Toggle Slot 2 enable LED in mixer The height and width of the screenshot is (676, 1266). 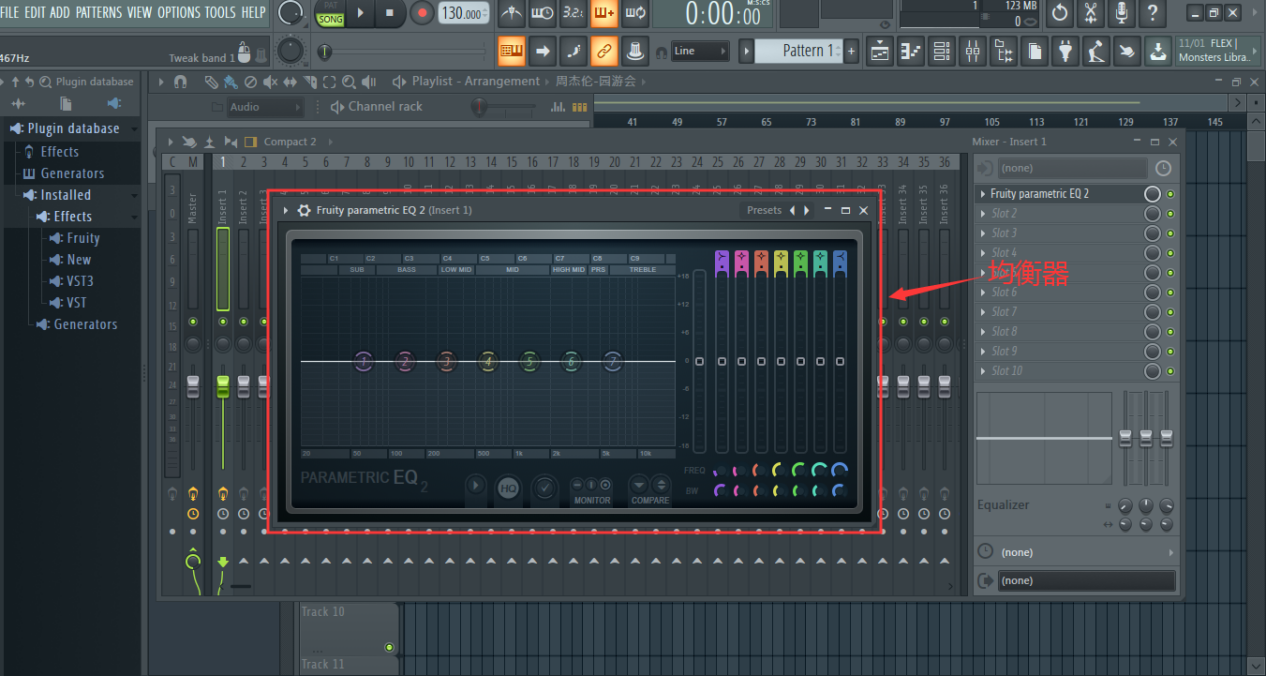point(1170,213)
